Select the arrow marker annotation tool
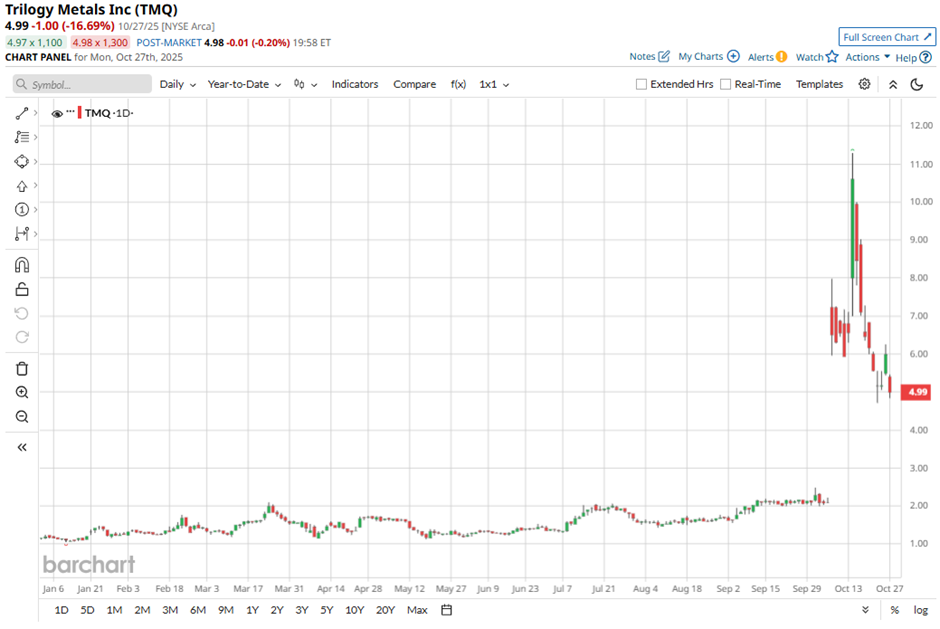The image size is (940, 629). (22, 186)
